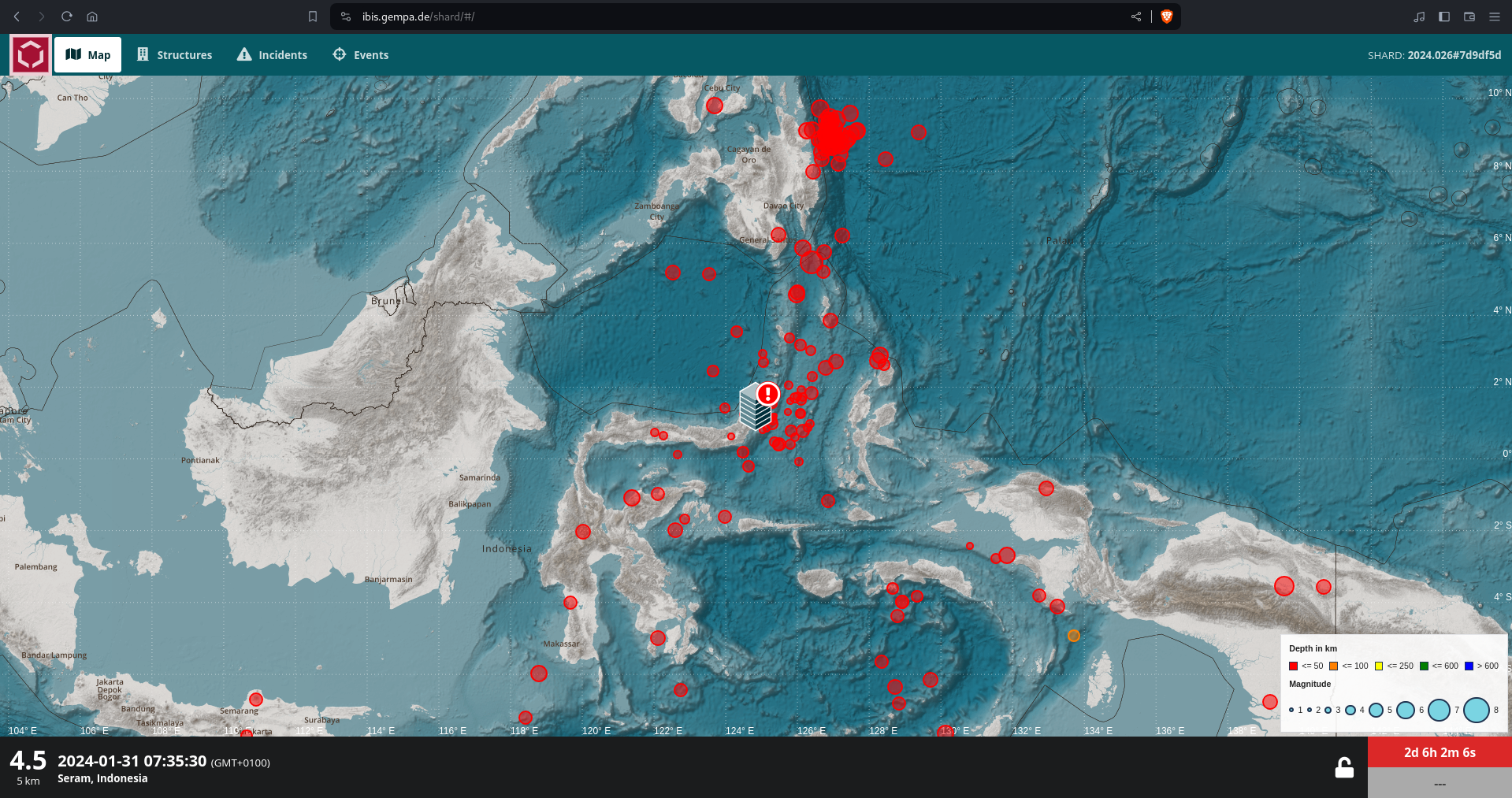Bookmark this page with bookmark icon
The height and width of the screenshot is (798, 1512).
(x=313, y=17)
